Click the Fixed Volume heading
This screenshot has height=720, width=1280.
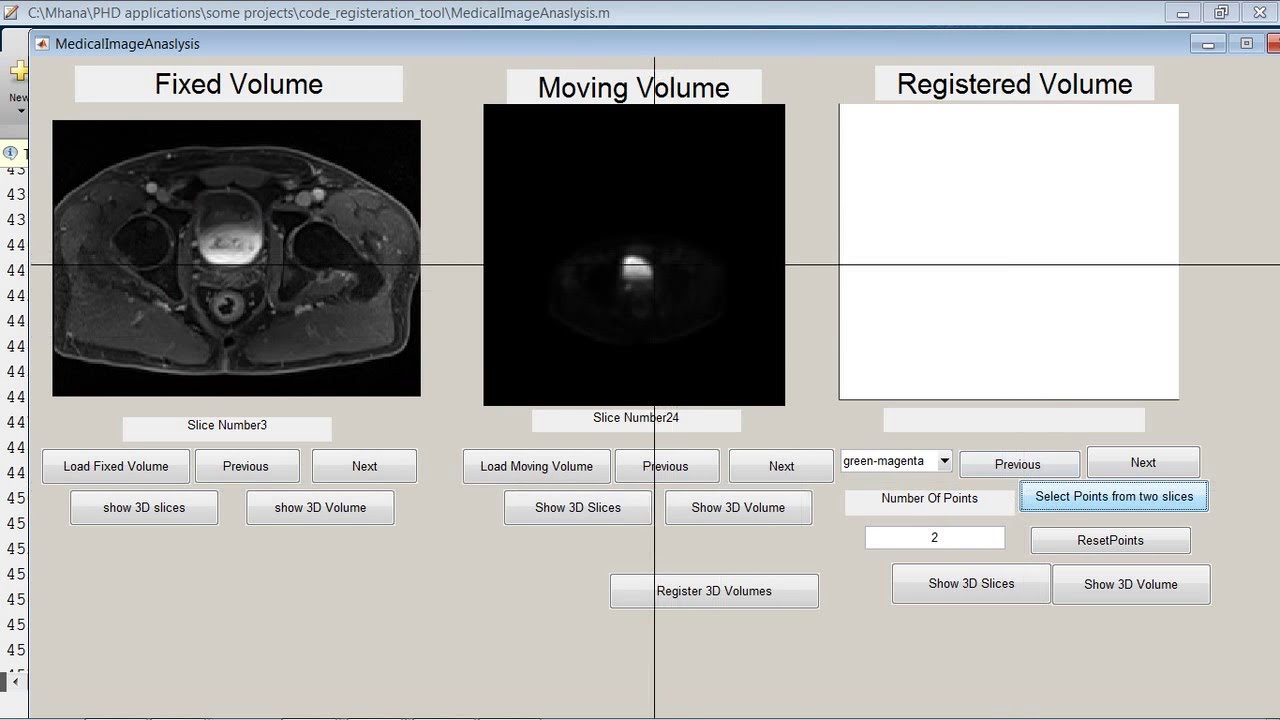point(239,84)
